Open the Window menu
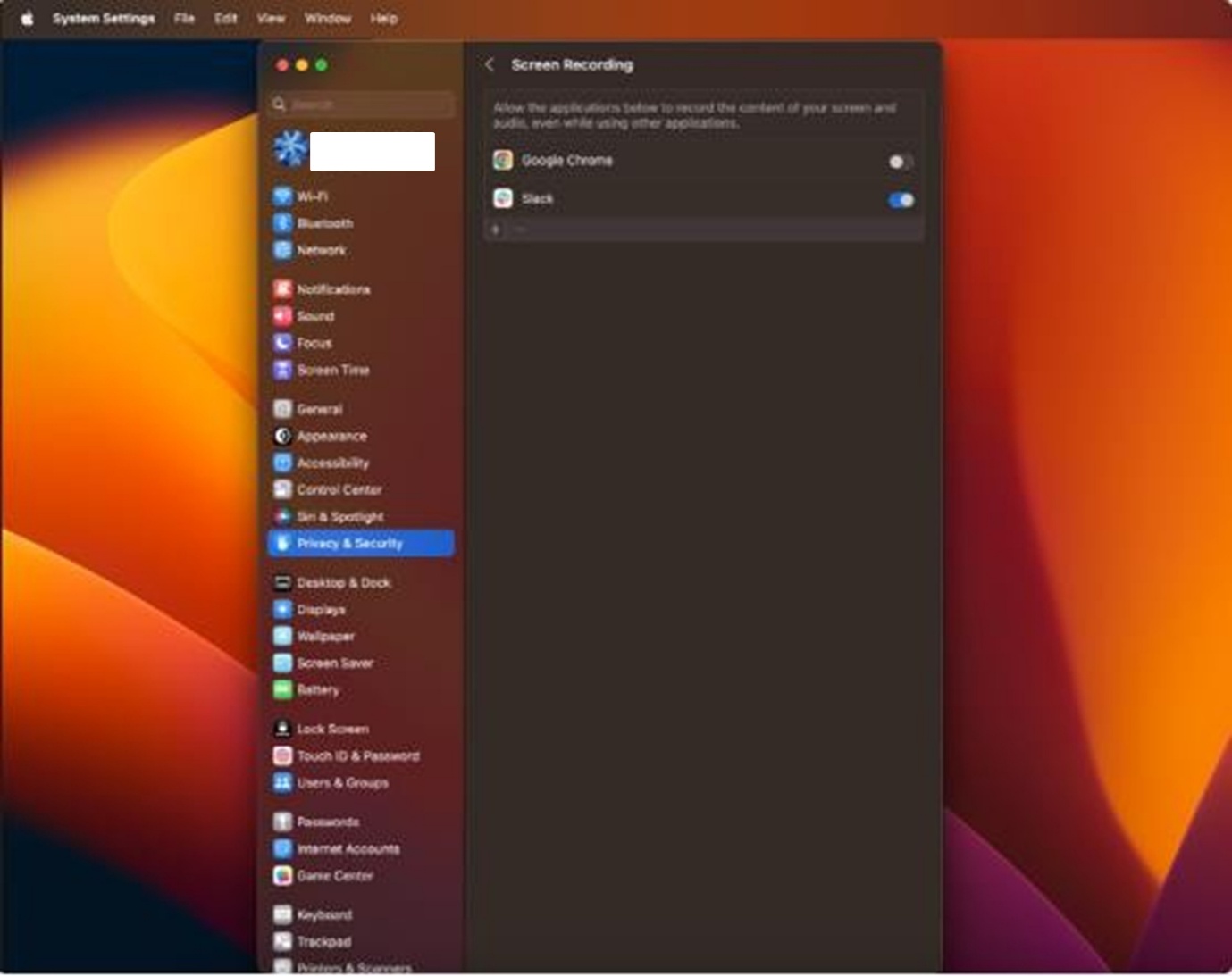The image size is (1232, 976). (x=327, y=18)
